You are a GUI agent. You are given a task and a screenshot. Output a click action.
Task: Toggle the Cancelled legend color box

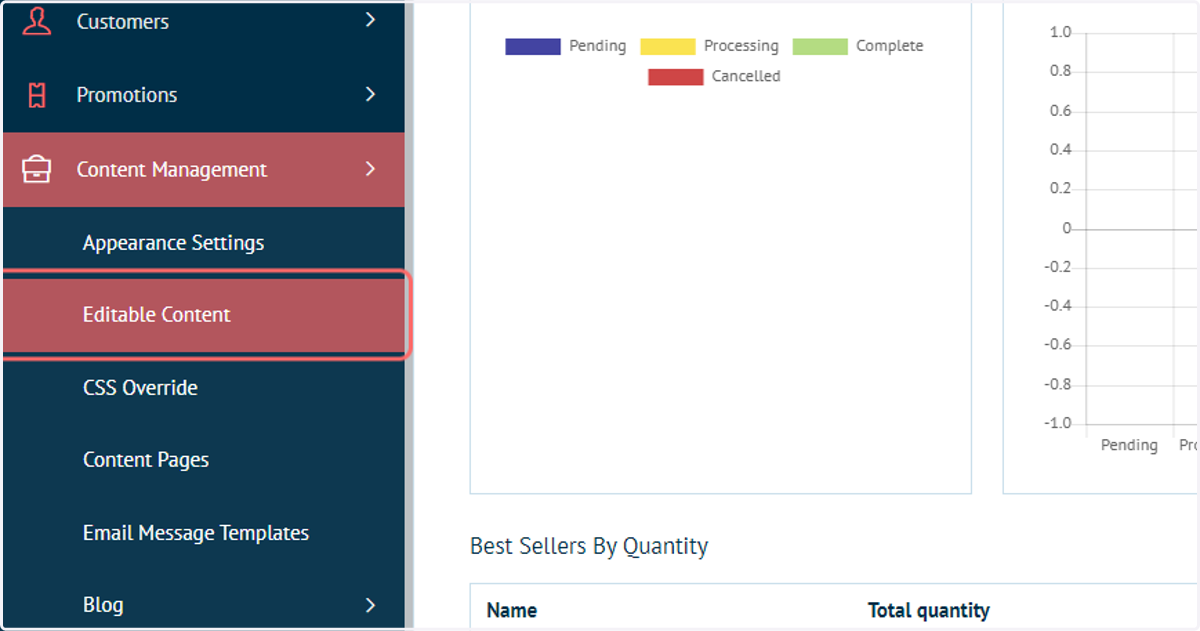point(676,77)
